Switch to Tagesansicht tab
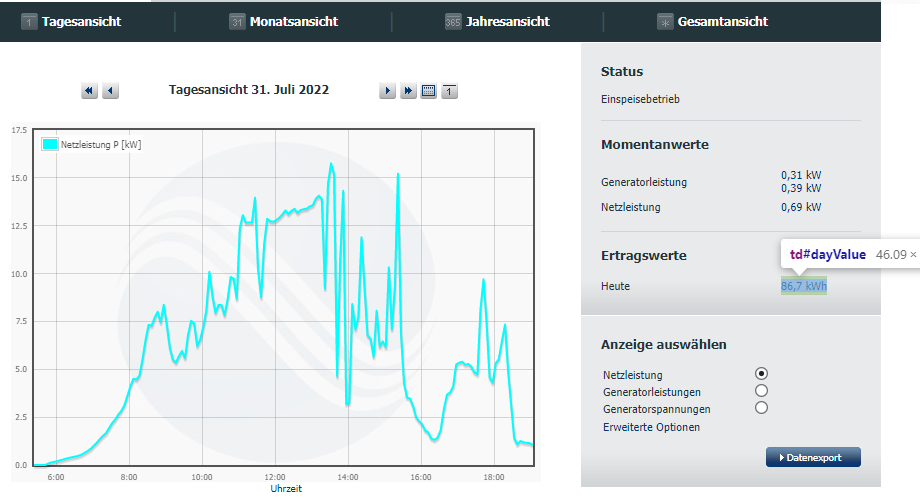This screenshot has height=502, width=920. coord(82,22)
